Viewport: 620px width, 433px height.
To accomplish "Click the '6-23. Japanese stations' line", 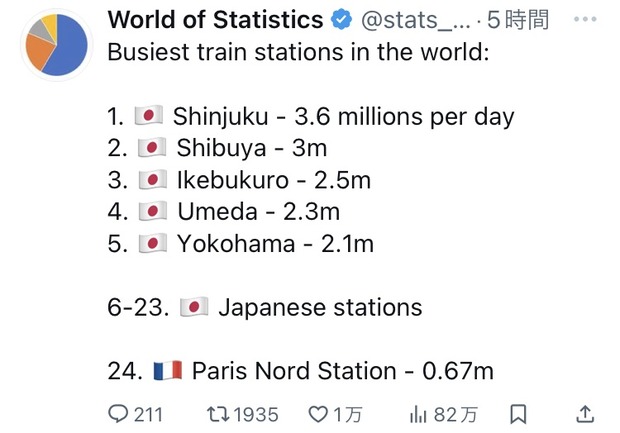I will [265, 307].
